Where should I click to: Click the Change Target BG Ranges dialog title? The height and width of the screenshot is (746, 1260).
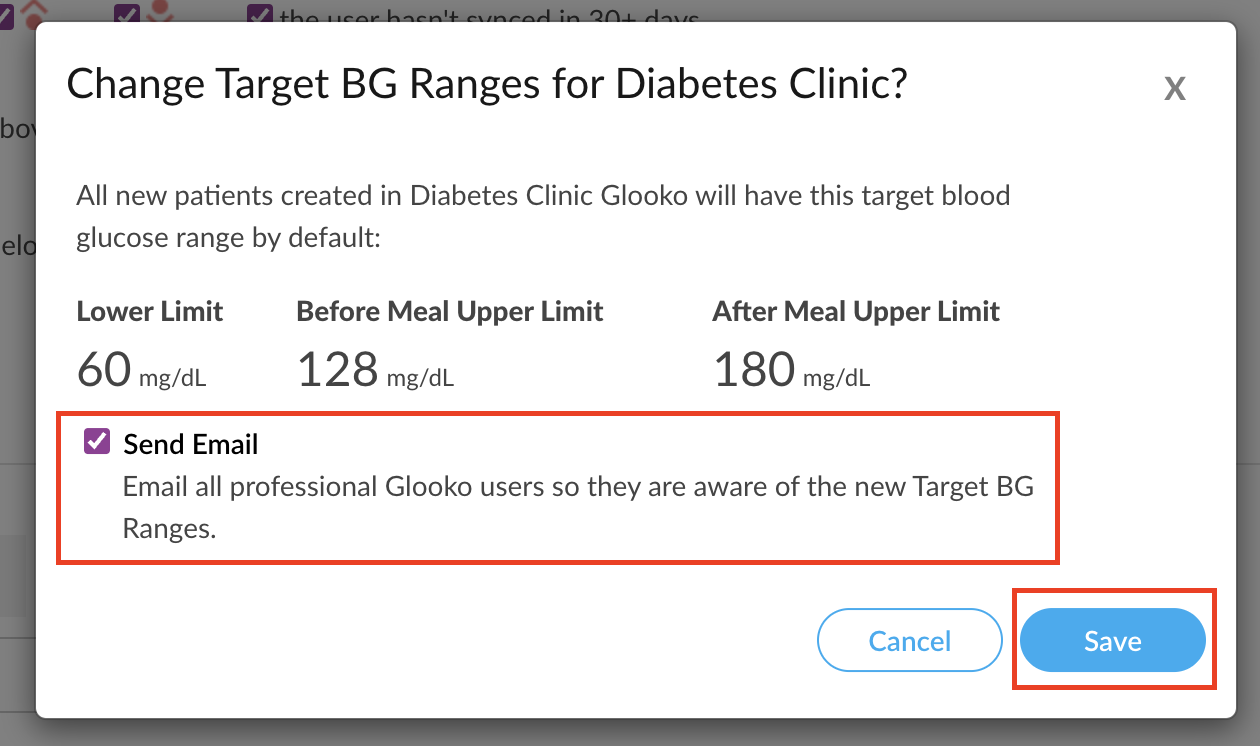(486, 84)
